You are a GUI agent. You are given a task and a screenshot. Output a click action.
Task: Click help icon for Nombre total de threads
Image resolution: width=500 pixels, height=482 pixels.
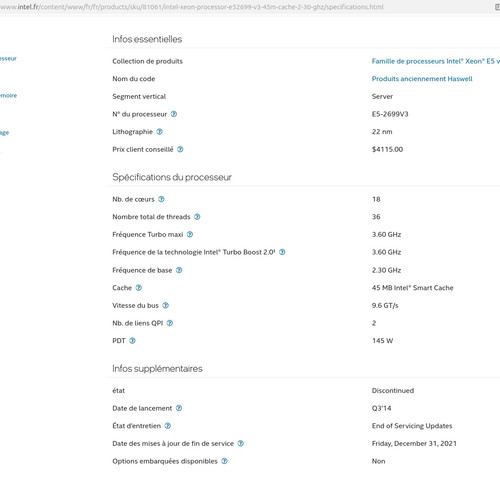click(197, 217)
